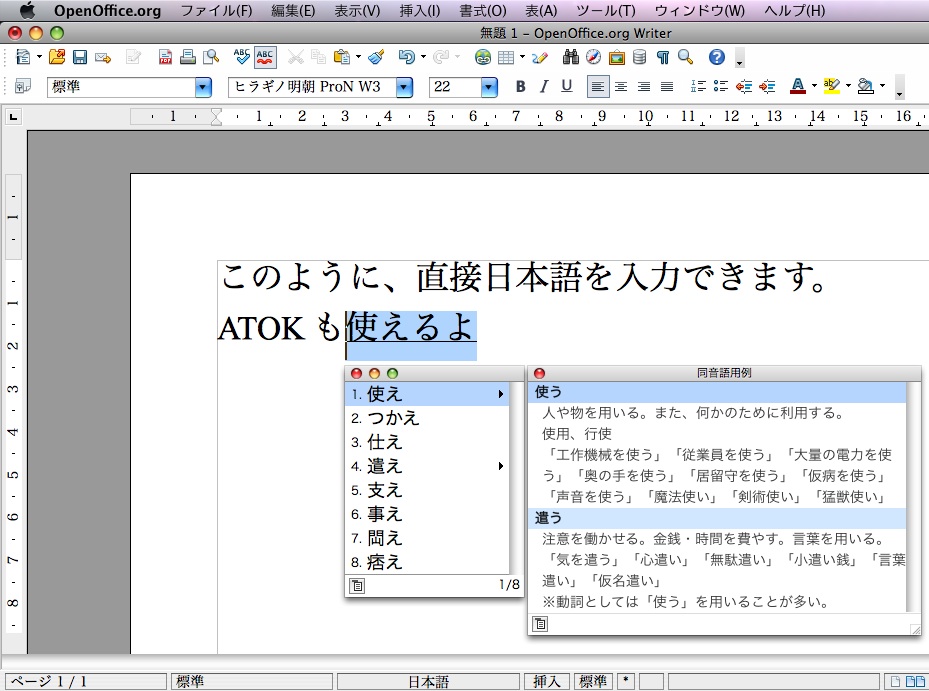The height and width of the screenshot is (691, 929).
Task: Insert a table using the Table icon
Action: pyautogui.click(x=506, y=57)
